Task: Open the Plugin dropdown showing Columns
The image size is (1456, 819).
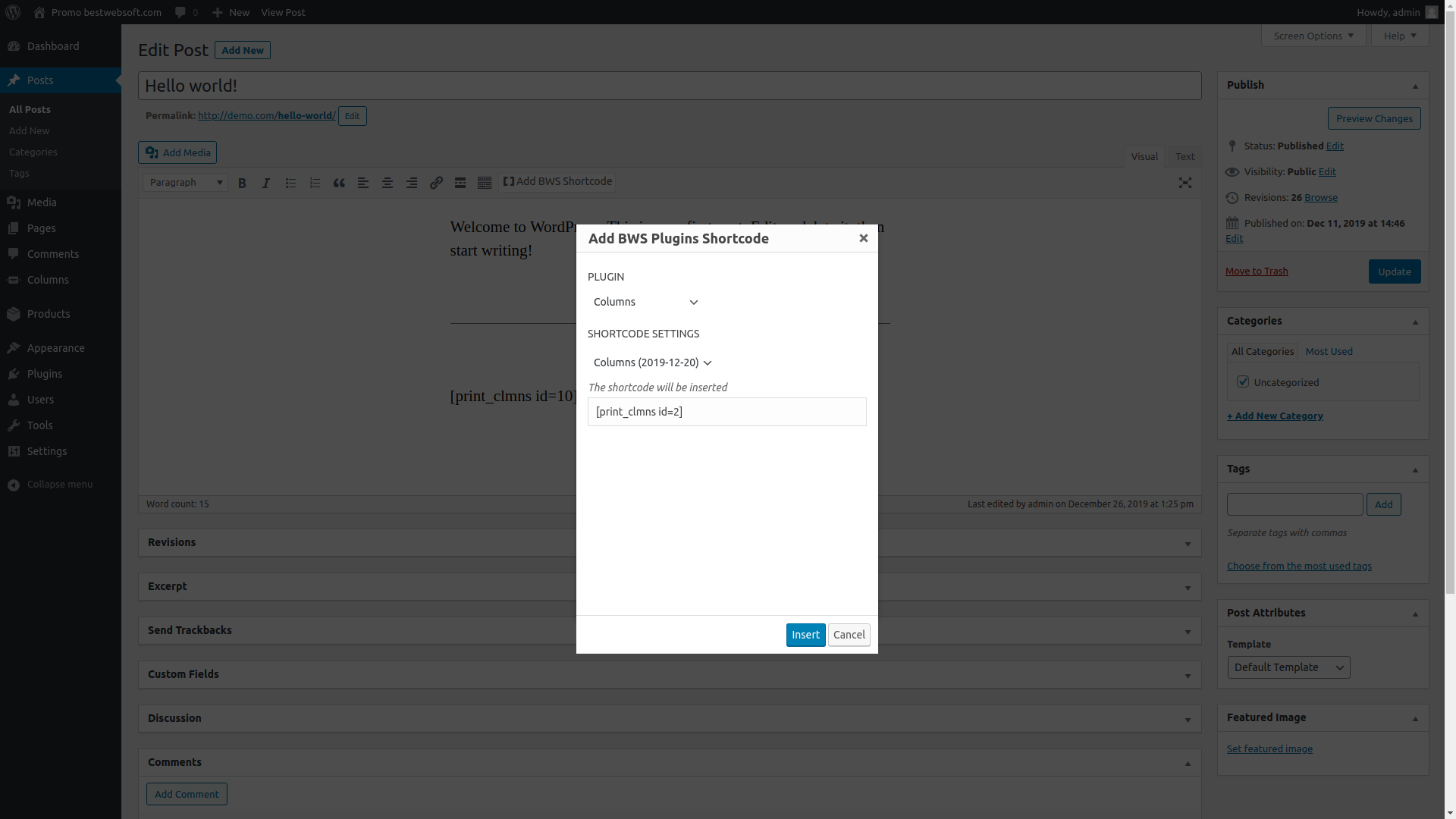Action: coord(645,302)
